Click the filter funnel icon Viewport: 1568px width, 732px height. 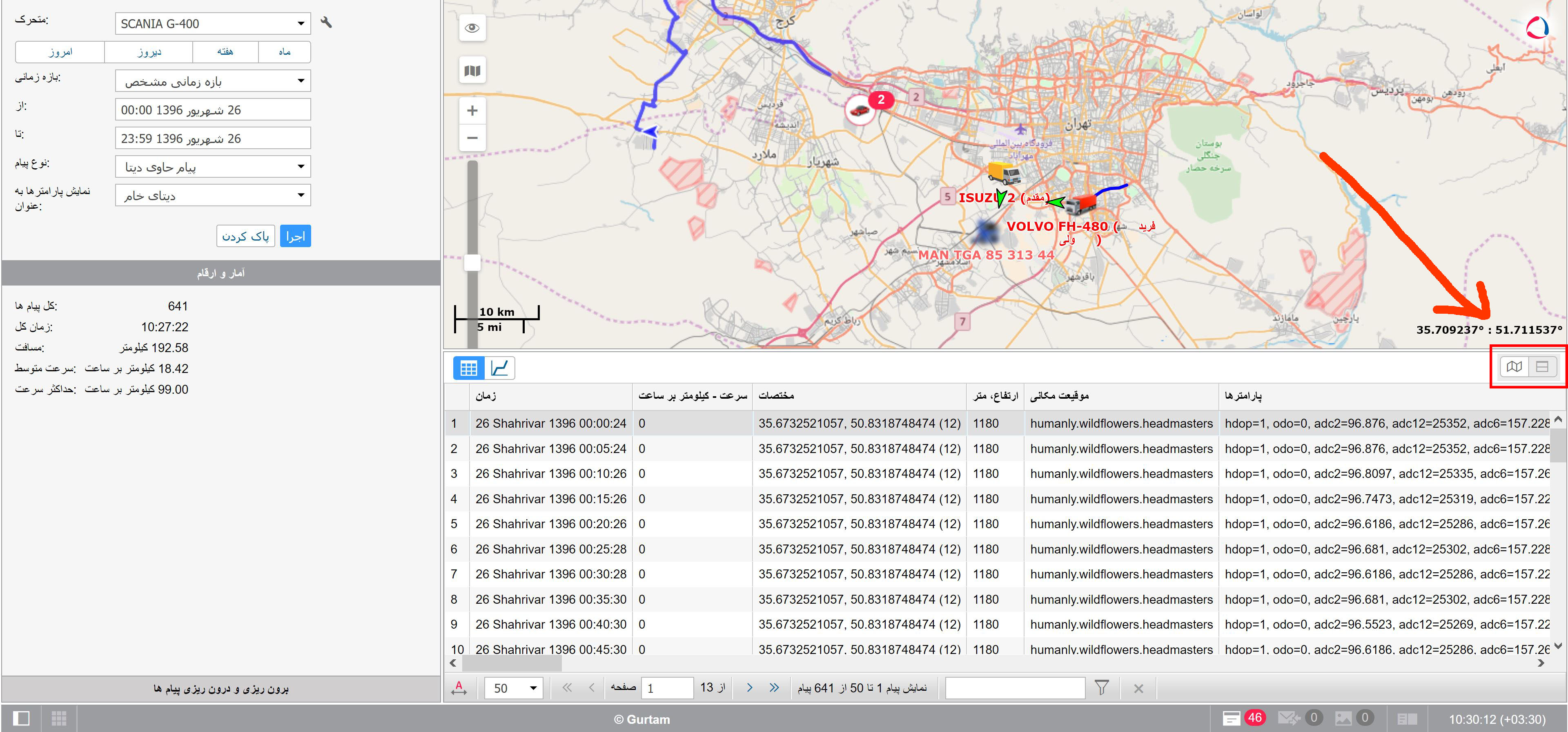pos(1101,687)
